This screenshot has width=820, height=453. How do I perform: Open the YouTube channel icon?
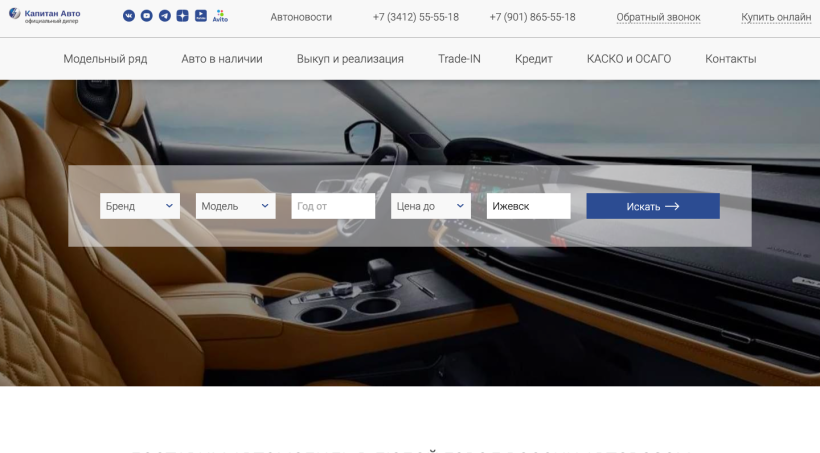click(146, 16)
